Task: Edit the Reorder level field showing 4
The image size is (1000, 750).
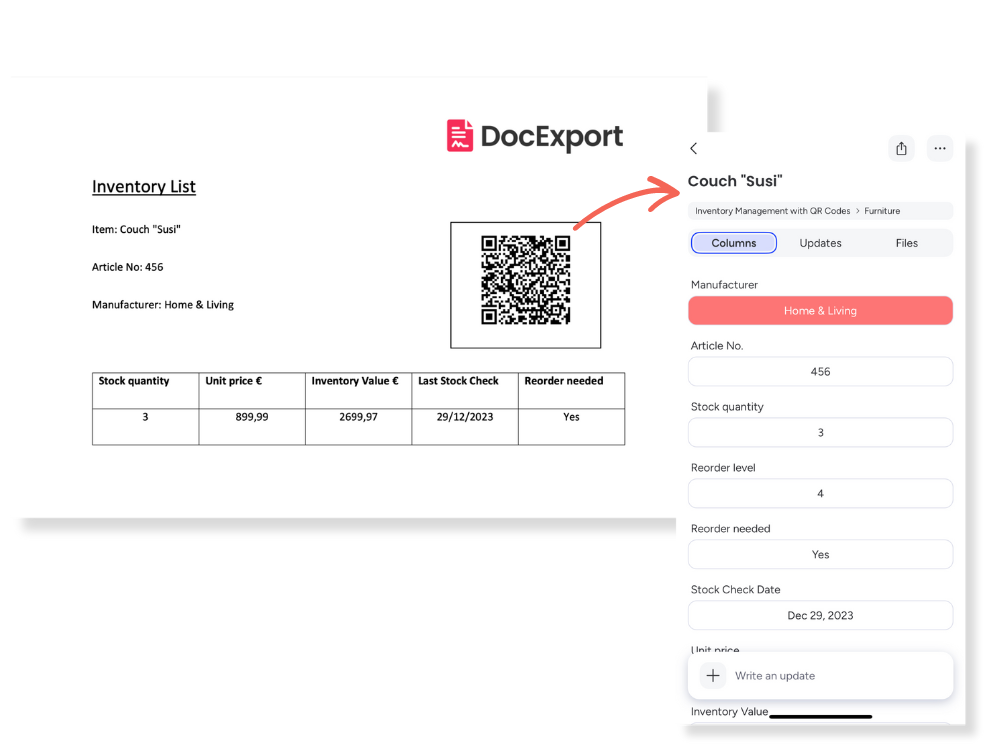Action: pos(820,494)
